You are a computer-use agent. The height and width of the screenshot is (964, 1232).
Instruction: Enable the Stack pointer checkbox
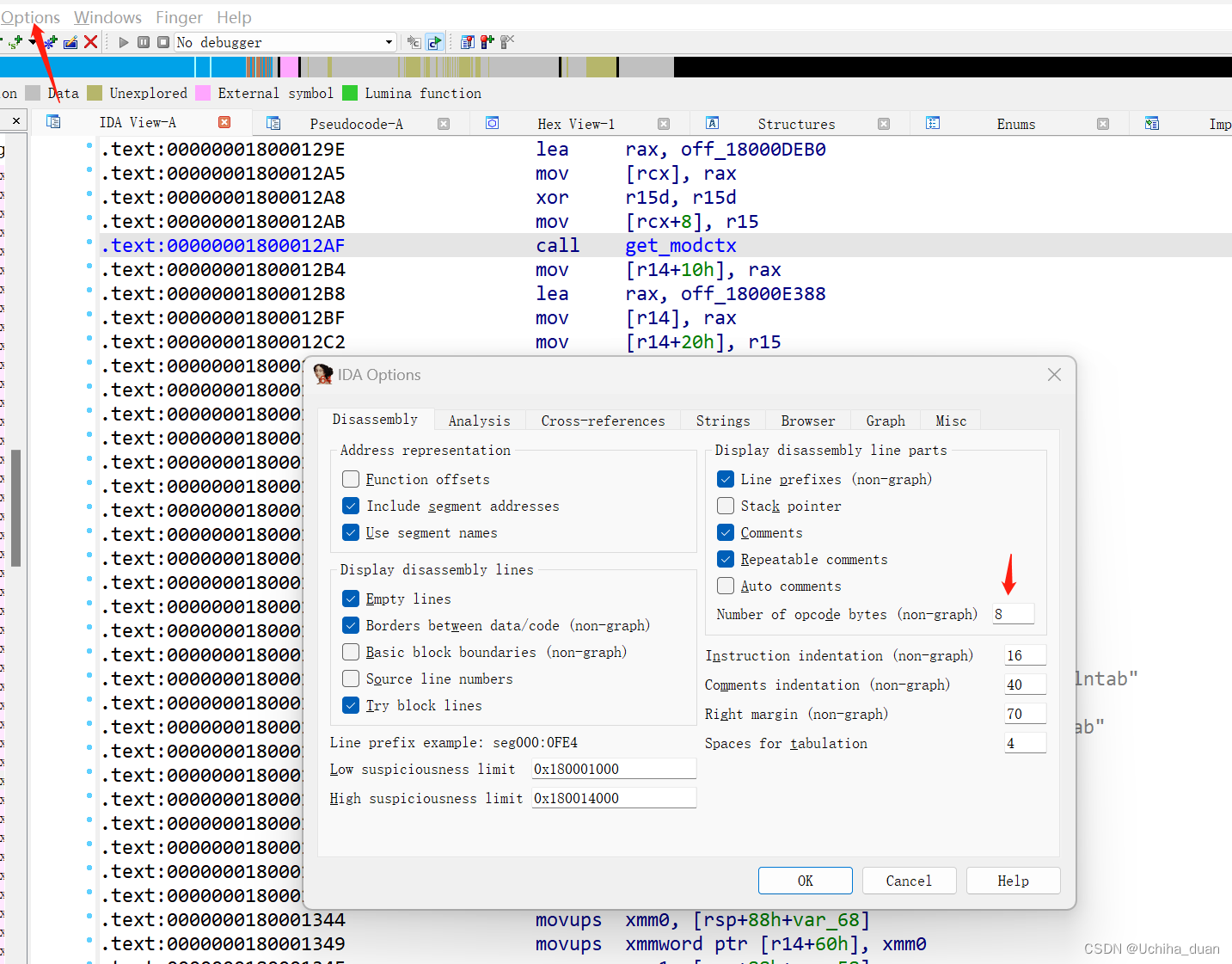coord(725,506)
